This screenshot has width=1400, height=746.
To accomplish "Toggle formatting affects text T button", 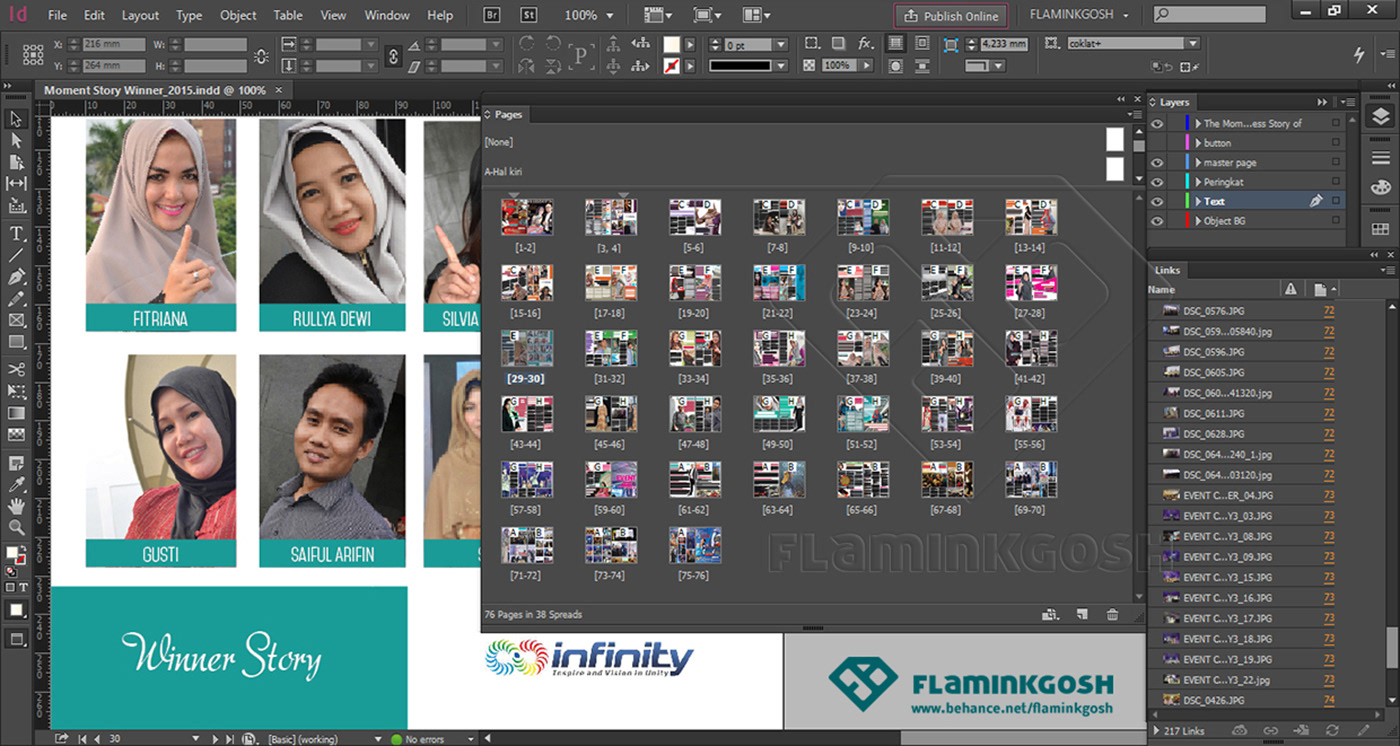I will [23, 587].
